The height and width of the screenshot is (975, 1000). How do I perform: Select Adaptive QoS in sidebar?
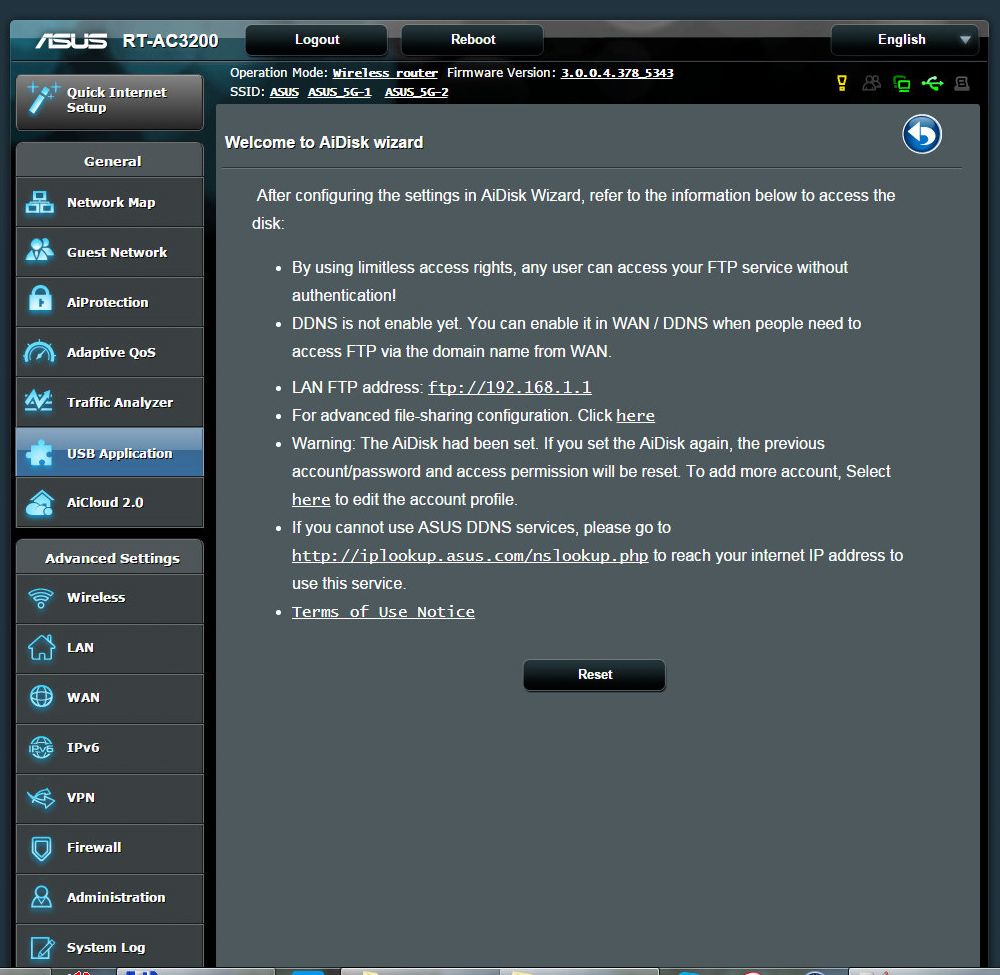(x=109, y=352)
